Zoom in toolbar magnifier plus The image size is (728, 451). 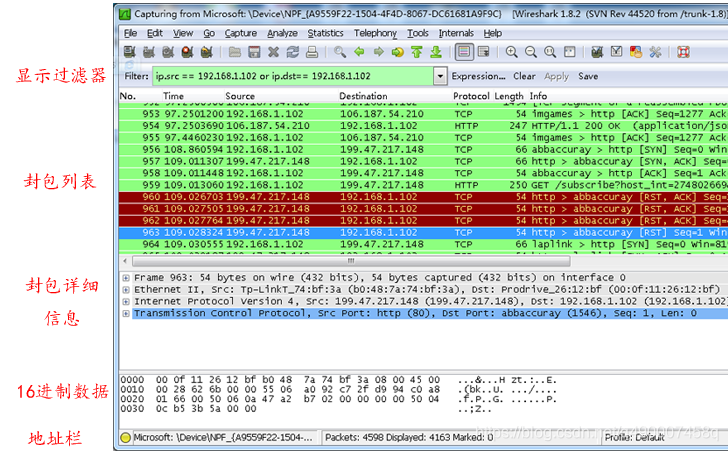point(512,52)
